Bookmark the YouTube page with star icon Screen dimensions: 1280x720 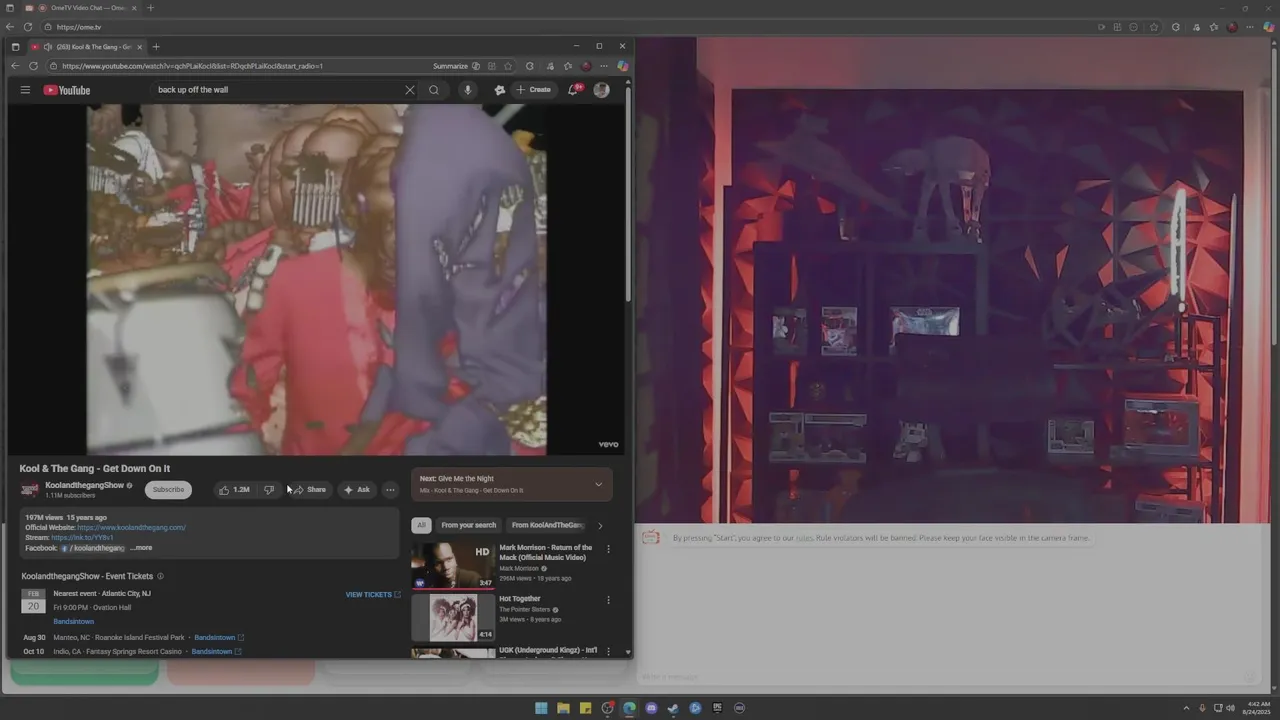click(508, 66)
